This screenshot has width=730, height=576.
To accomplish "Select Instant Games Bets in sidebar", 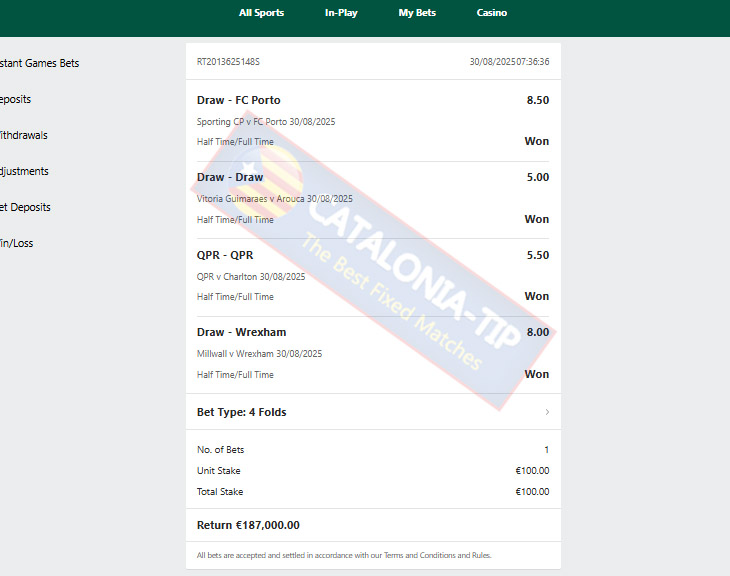I will tap(39, 63).
